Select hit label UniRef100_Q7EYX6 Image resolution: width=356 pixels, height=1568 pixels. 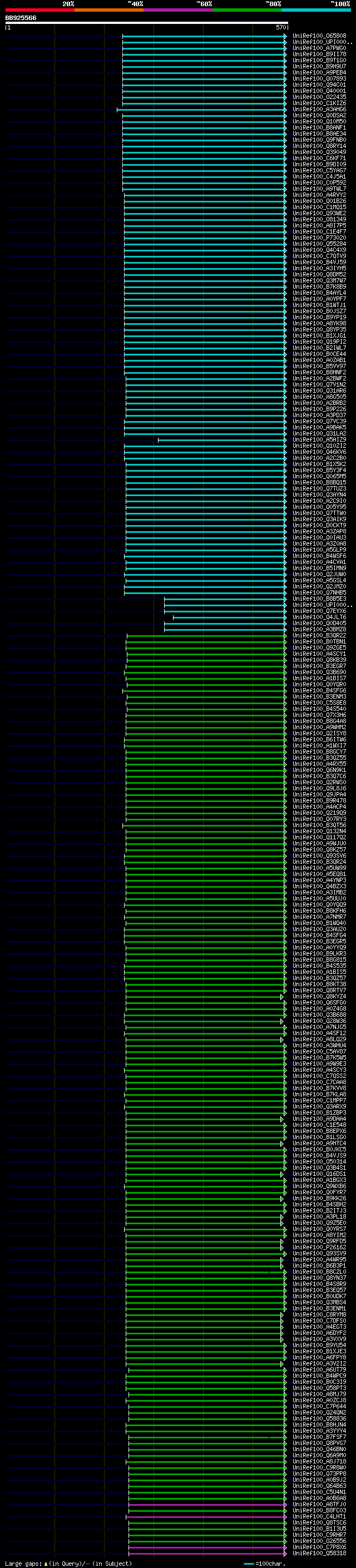tap(319, 611)
